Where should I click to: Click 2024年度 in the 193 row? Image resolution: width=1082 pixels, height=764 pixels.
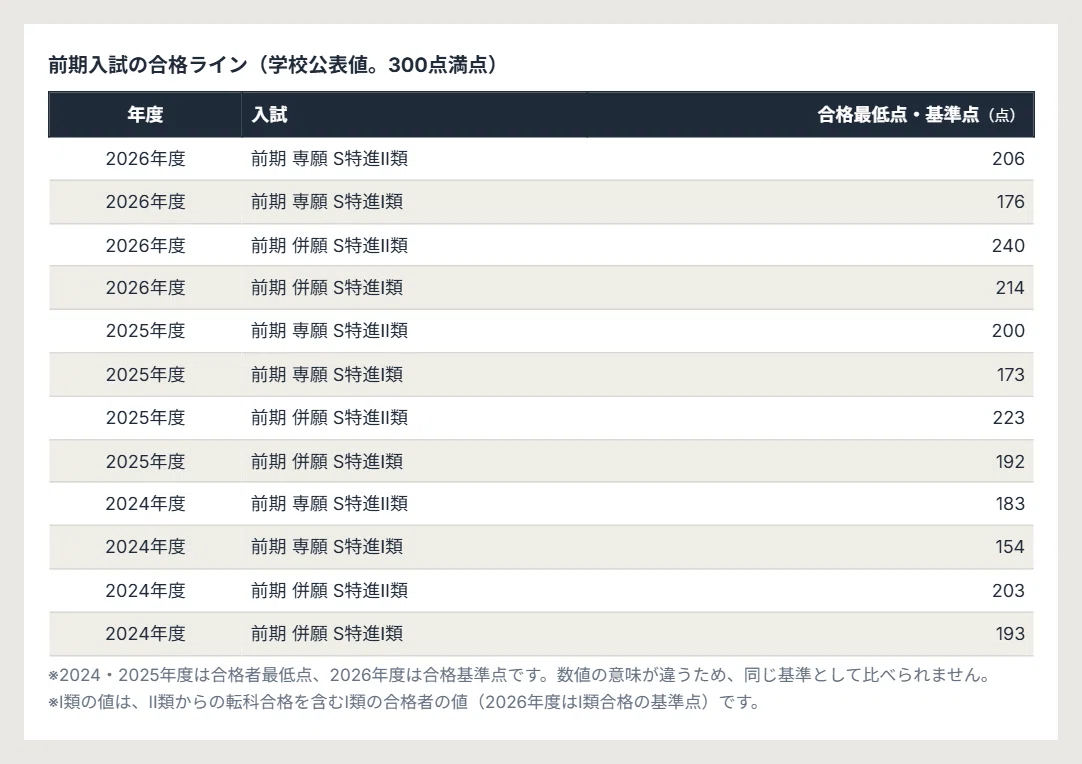(x=146, y=634)
